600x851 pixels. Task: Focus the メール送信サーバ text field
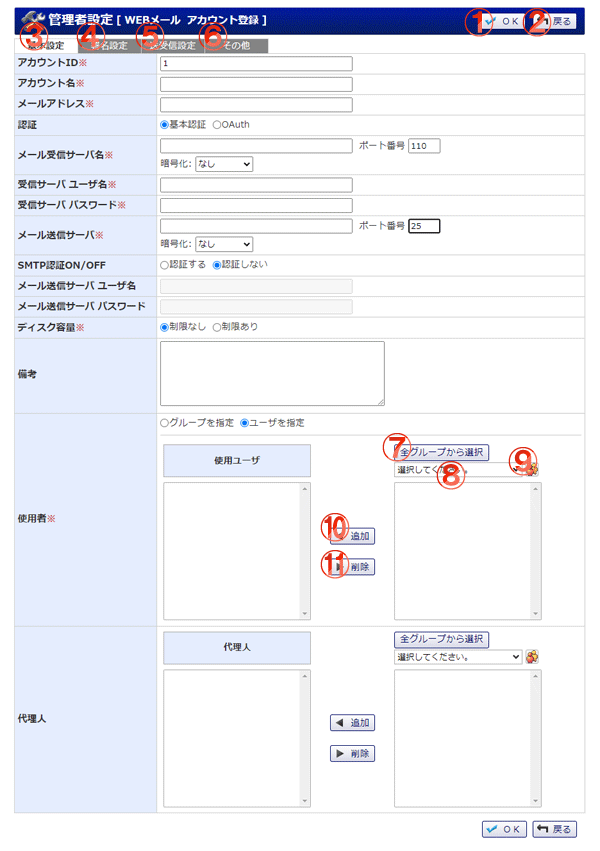tap(256, 226)
